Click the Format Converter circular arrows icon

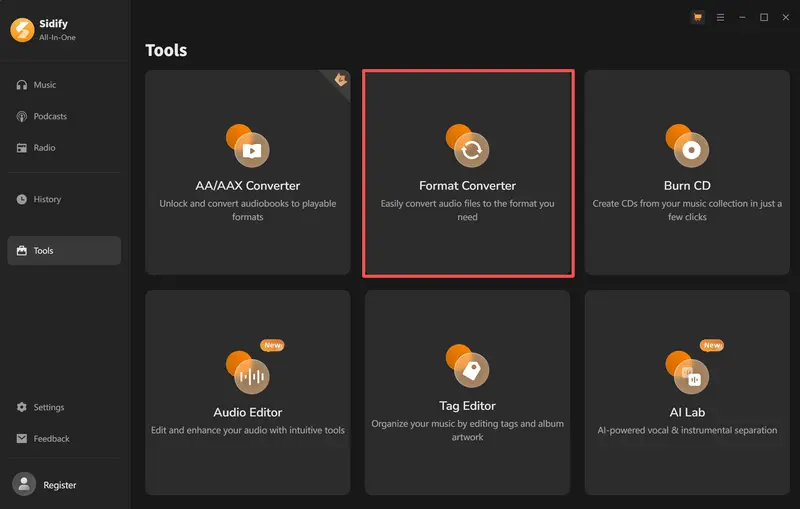coord(467,145)
